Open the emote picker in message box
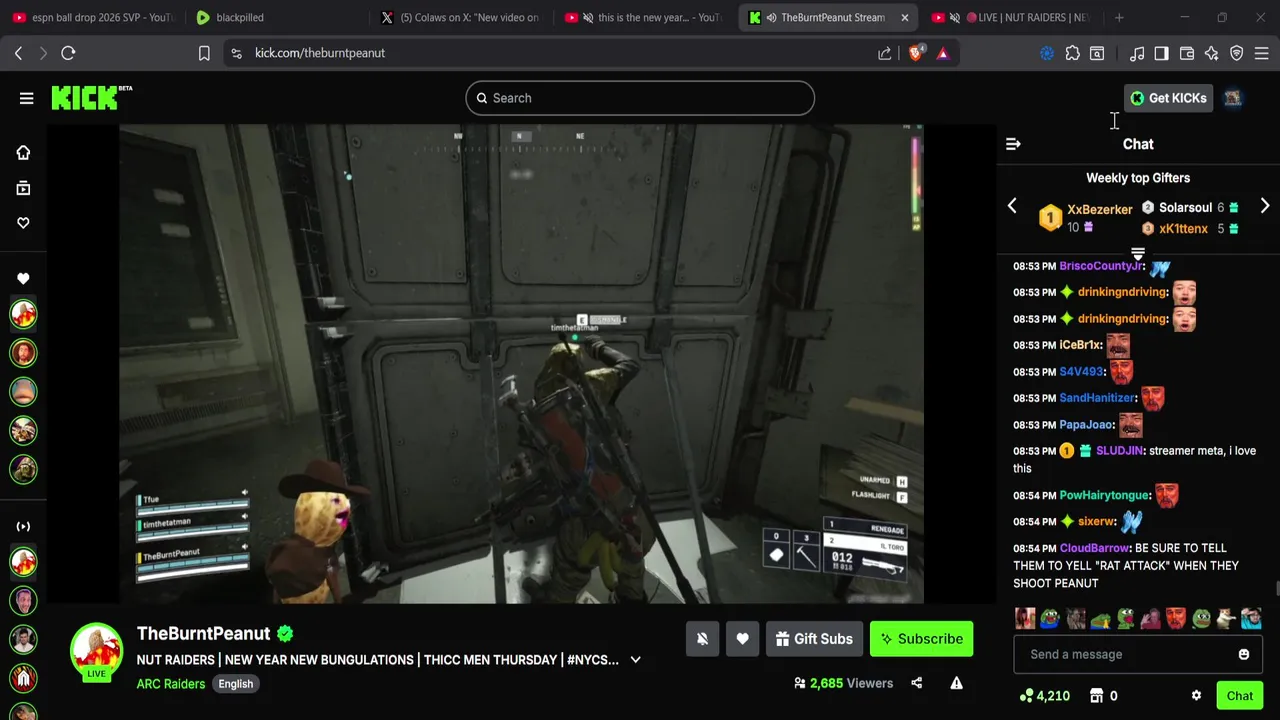 point(1244,654)
